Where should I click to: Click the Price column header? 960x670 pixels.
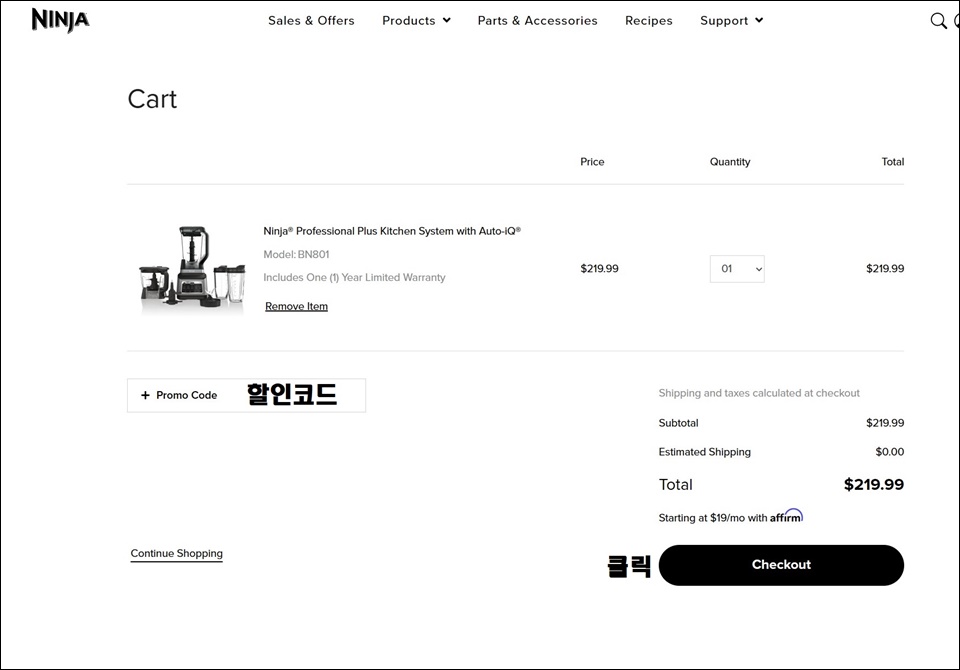(x=592, y=162)
